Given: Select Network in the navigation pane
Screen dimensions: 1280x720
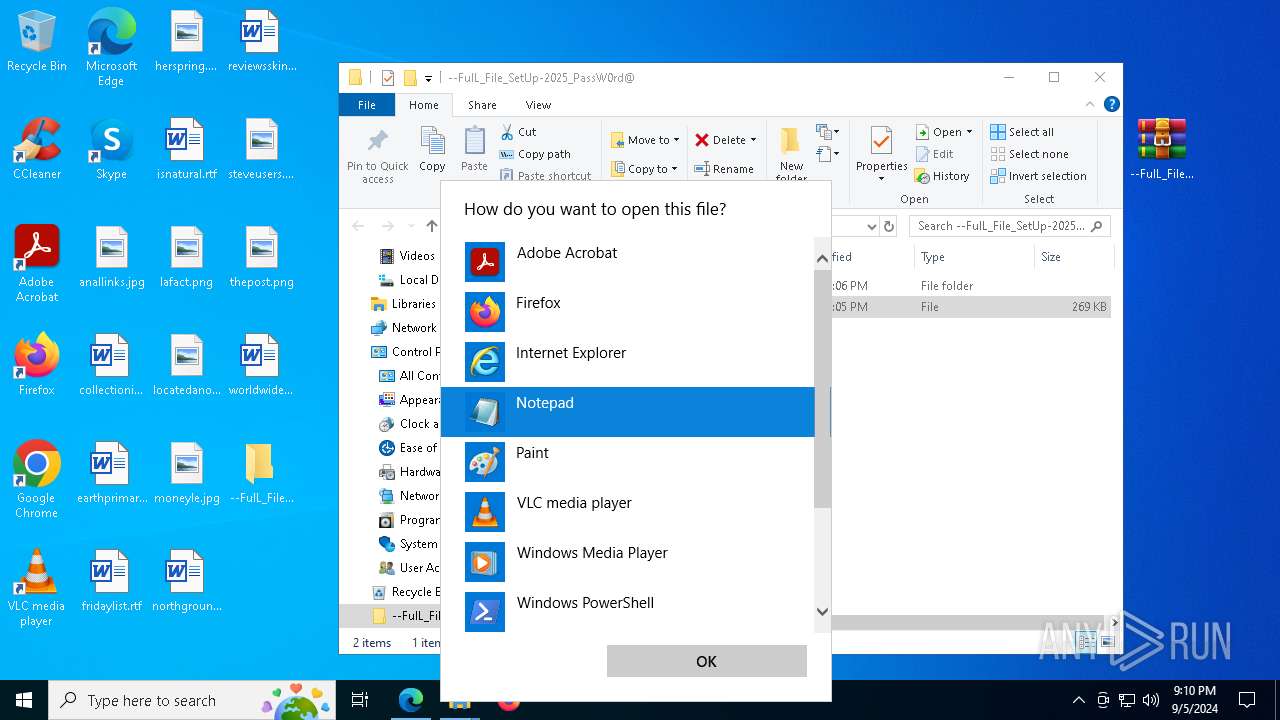Looking at the screenshot, I should (x=404, y=328).
